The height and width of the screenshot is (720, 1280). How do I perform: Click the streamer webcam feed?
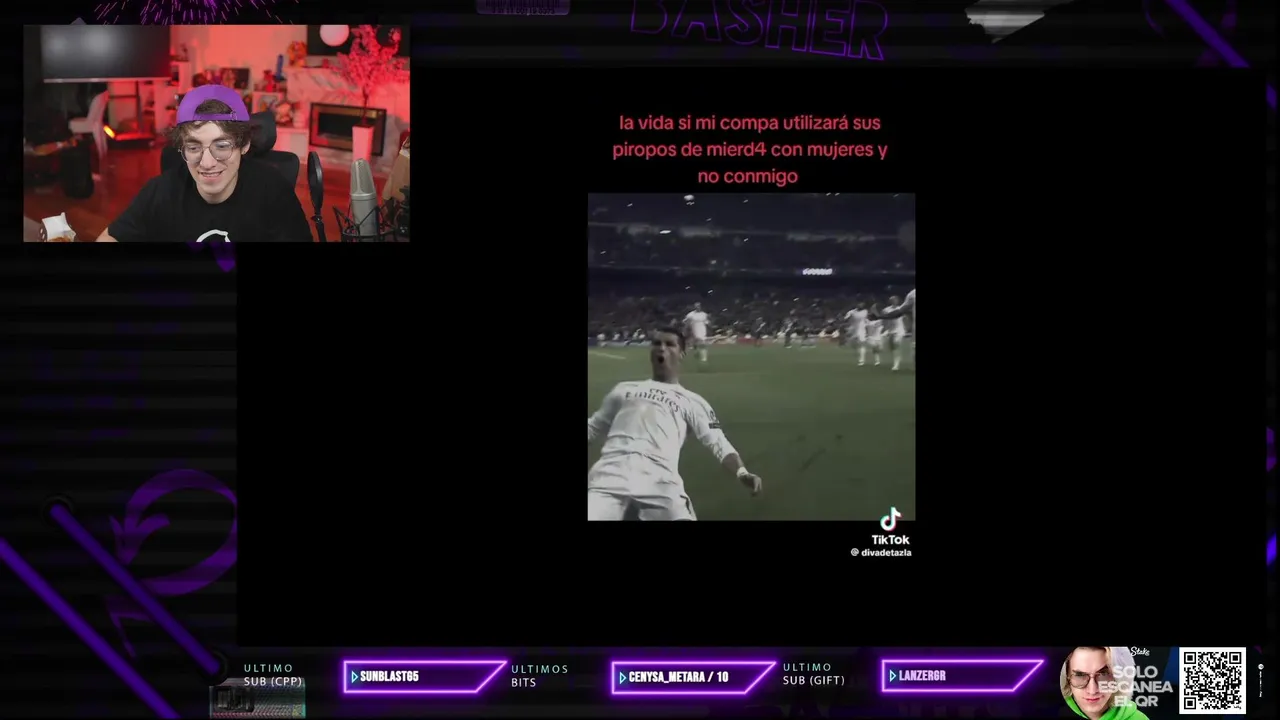(x=216, y=133)
